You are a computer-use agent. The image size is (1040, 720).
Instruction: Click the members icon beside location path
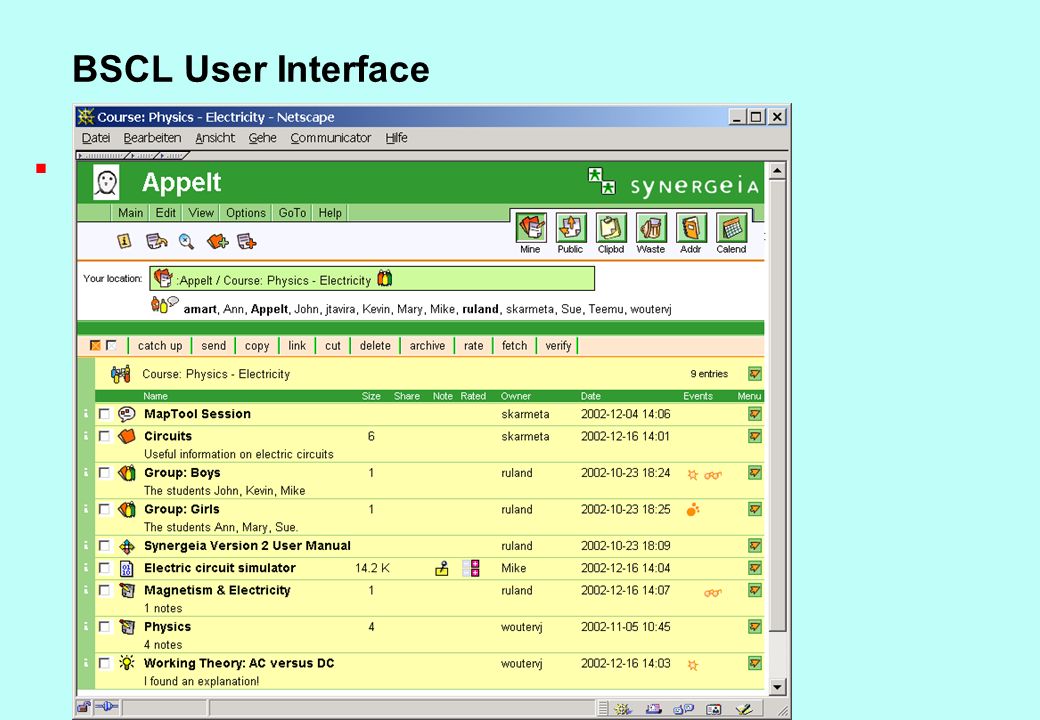[385, 278]
